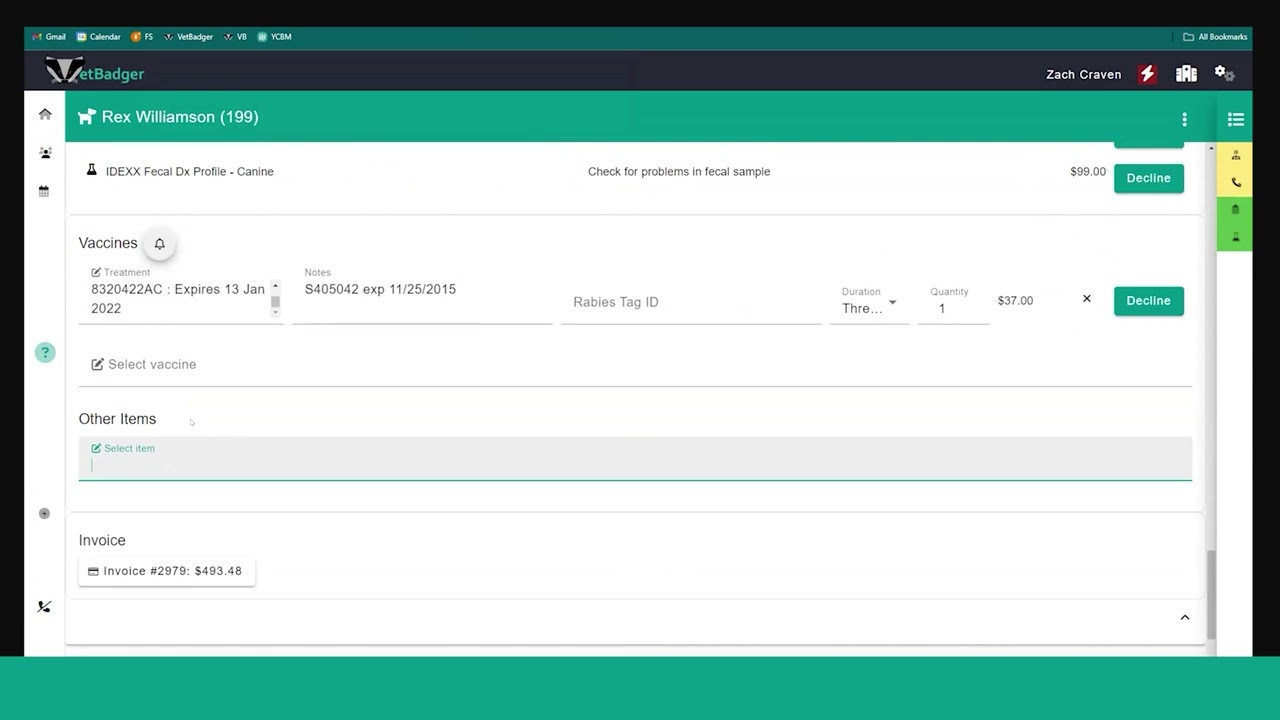
Task: Decline the IDEXX Fecal Dx Profile
Action: coord(1148,178)
